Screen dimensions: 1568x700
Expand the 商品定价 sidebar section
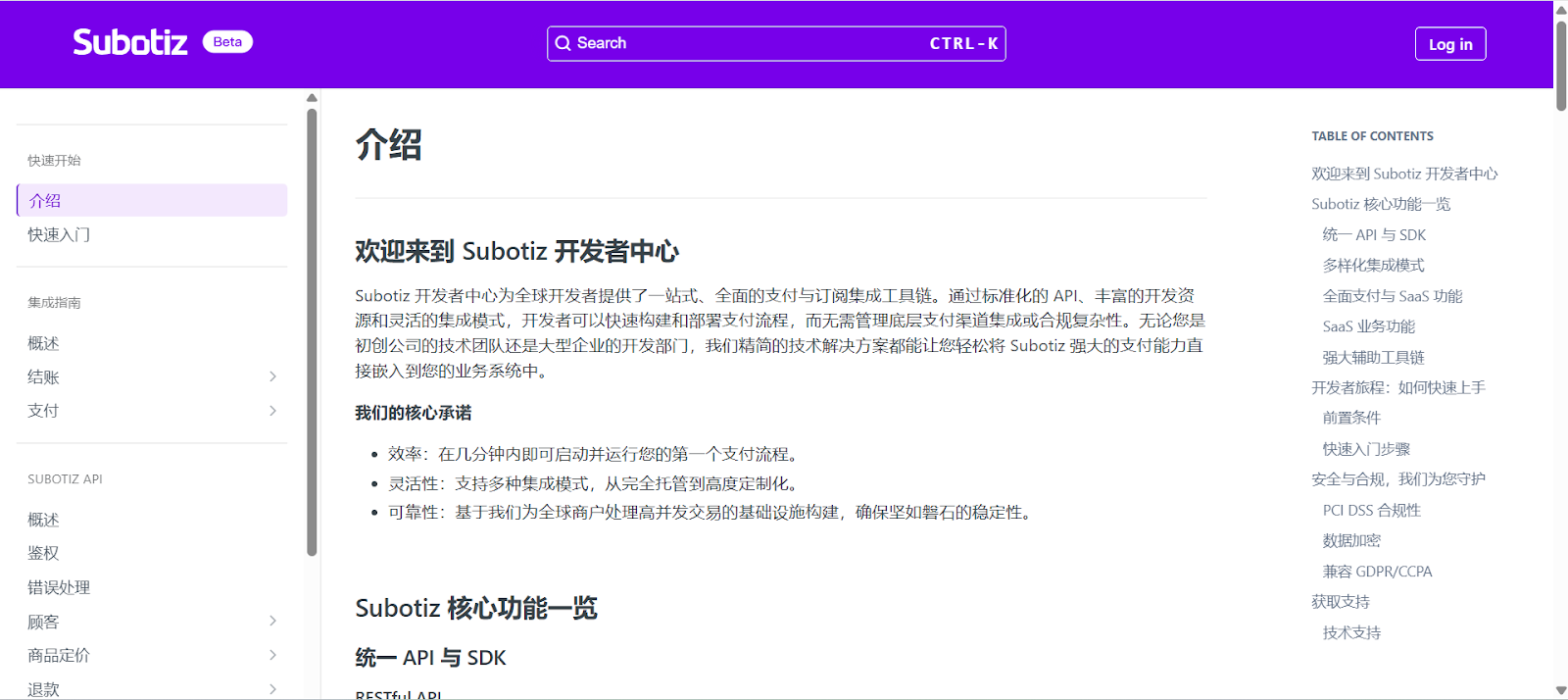[272, 655]
